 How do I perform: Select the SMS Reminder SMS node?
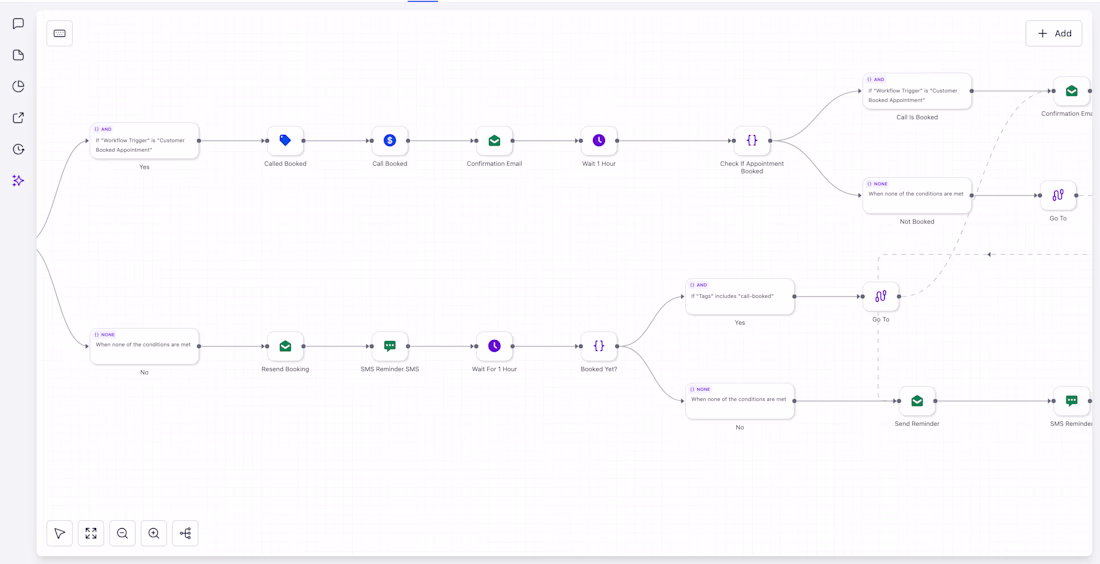click(x=390, y=347)
